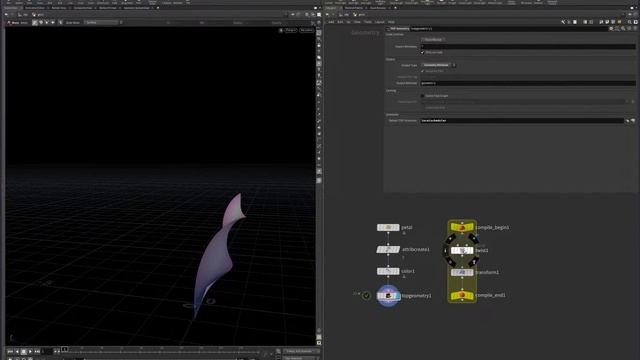Click green cook checkmark beside topgeometry1

point(366,296)
